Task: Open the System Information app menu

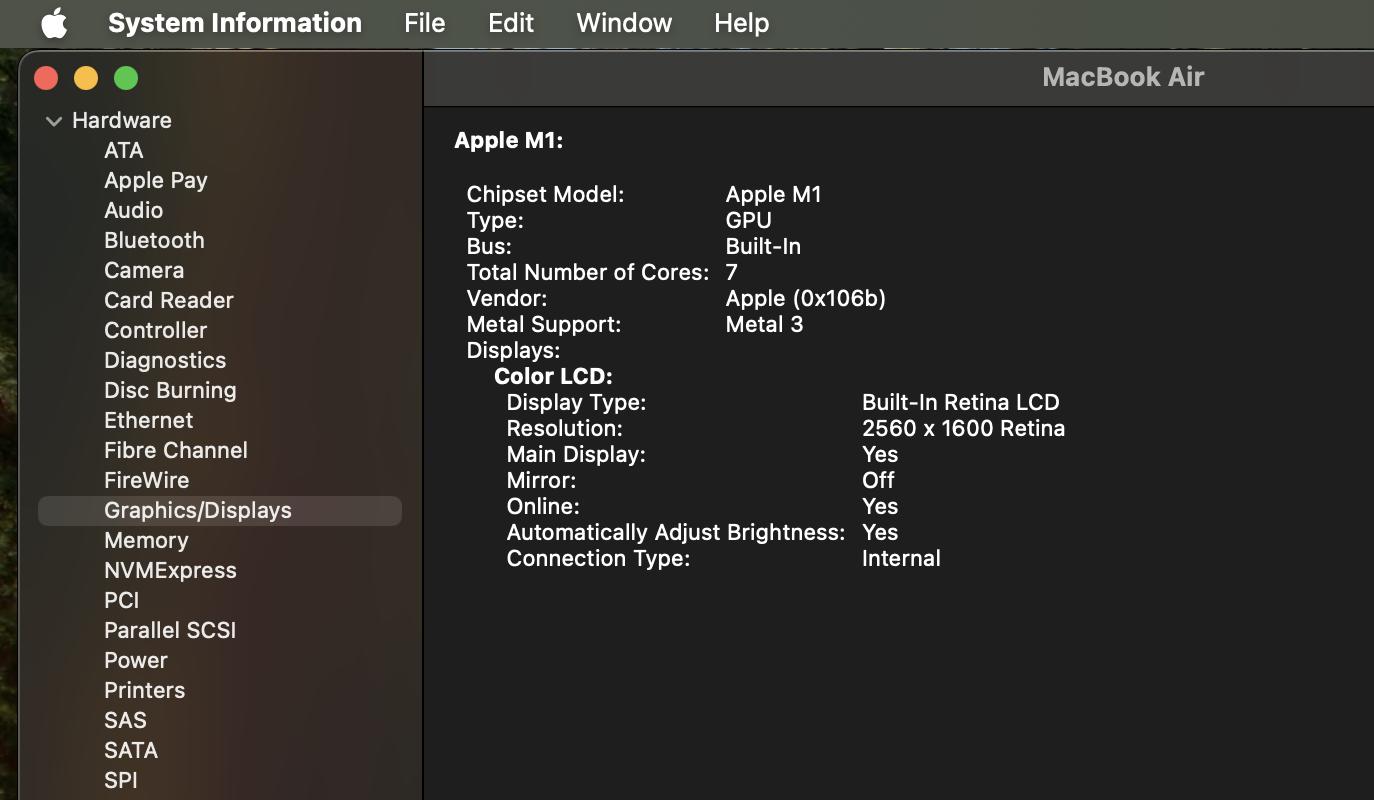Action: (235, 23)
